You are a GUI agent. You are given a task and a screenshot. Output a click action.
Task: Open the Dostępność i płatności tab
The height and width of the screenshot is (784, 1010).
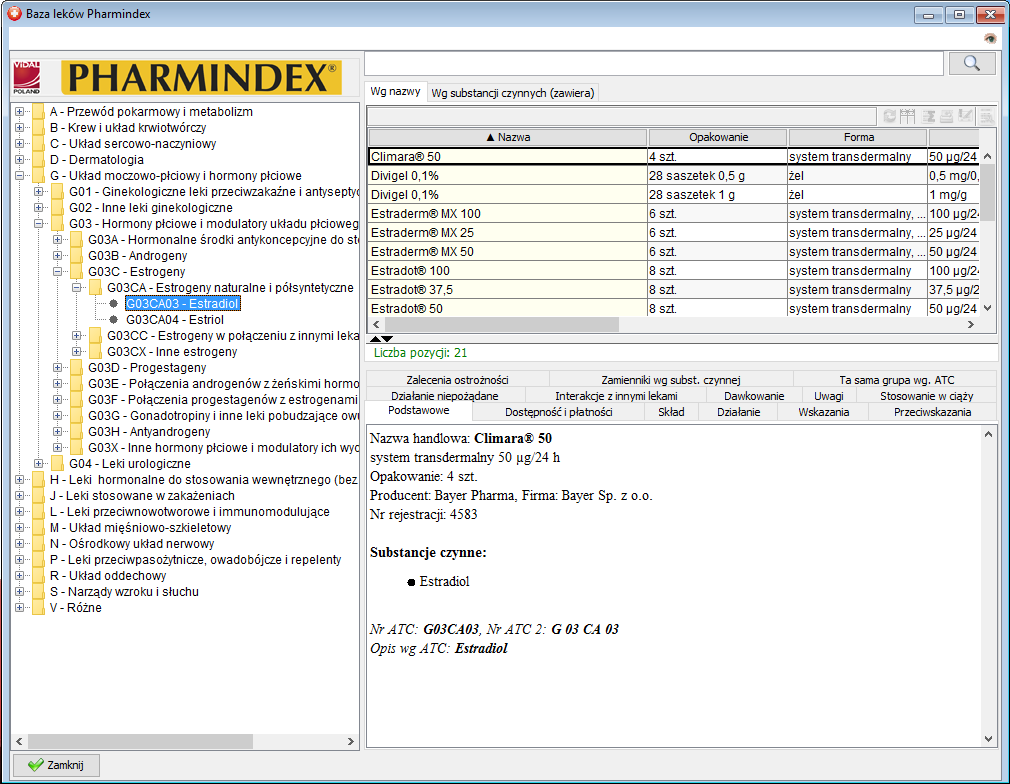pyautogui.click(x=558, y=412)
